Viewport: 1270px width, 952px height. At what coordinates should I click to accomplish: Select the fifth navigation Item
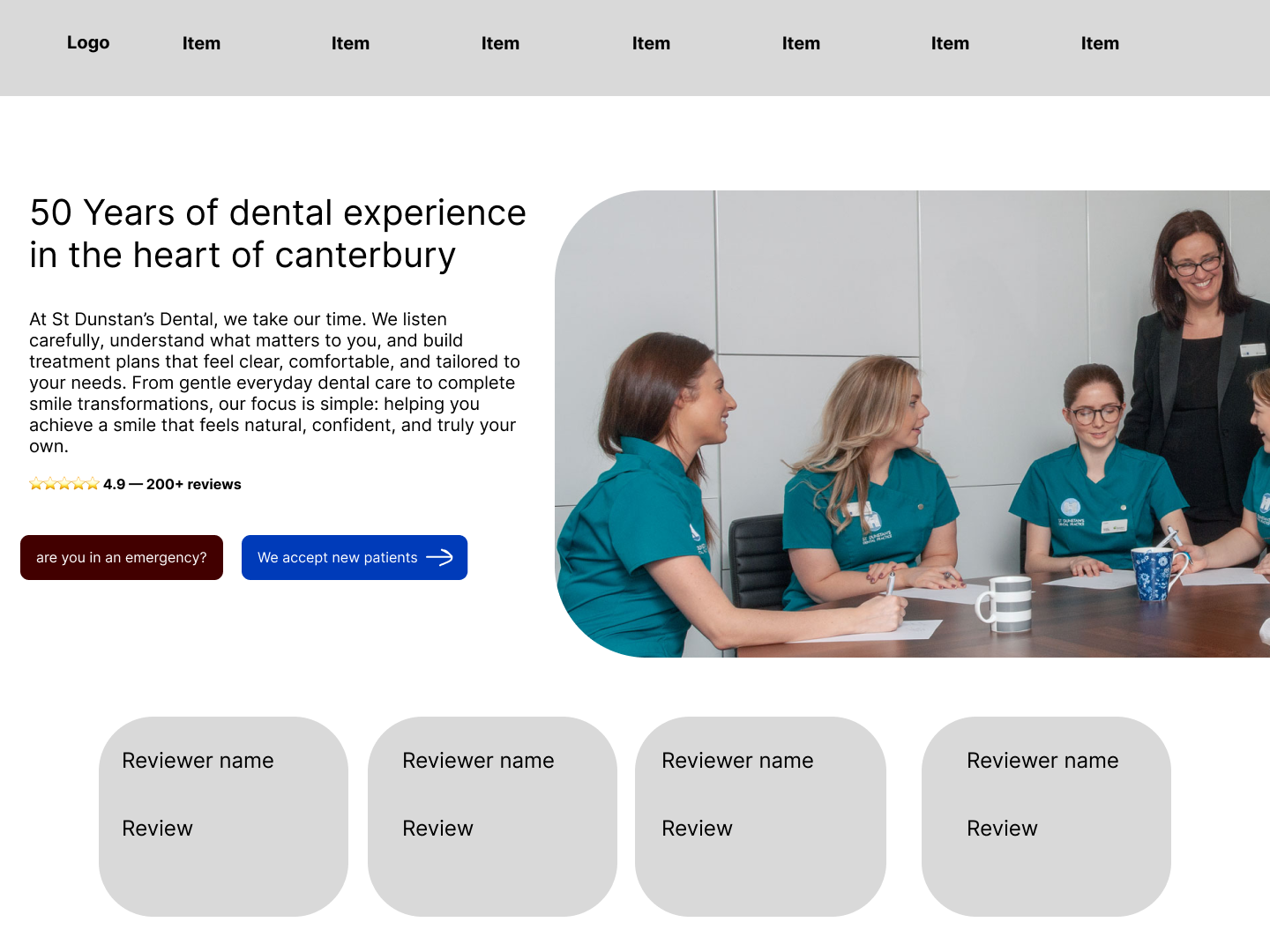801,43
